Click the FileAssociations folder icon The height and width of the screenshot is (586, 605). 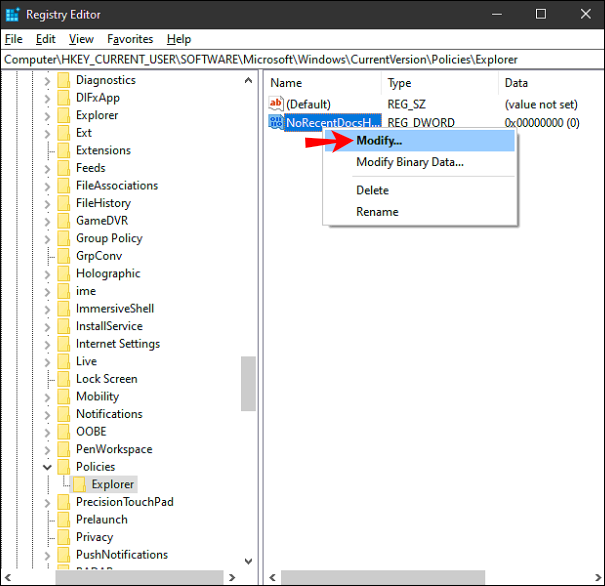pos(64,186)
